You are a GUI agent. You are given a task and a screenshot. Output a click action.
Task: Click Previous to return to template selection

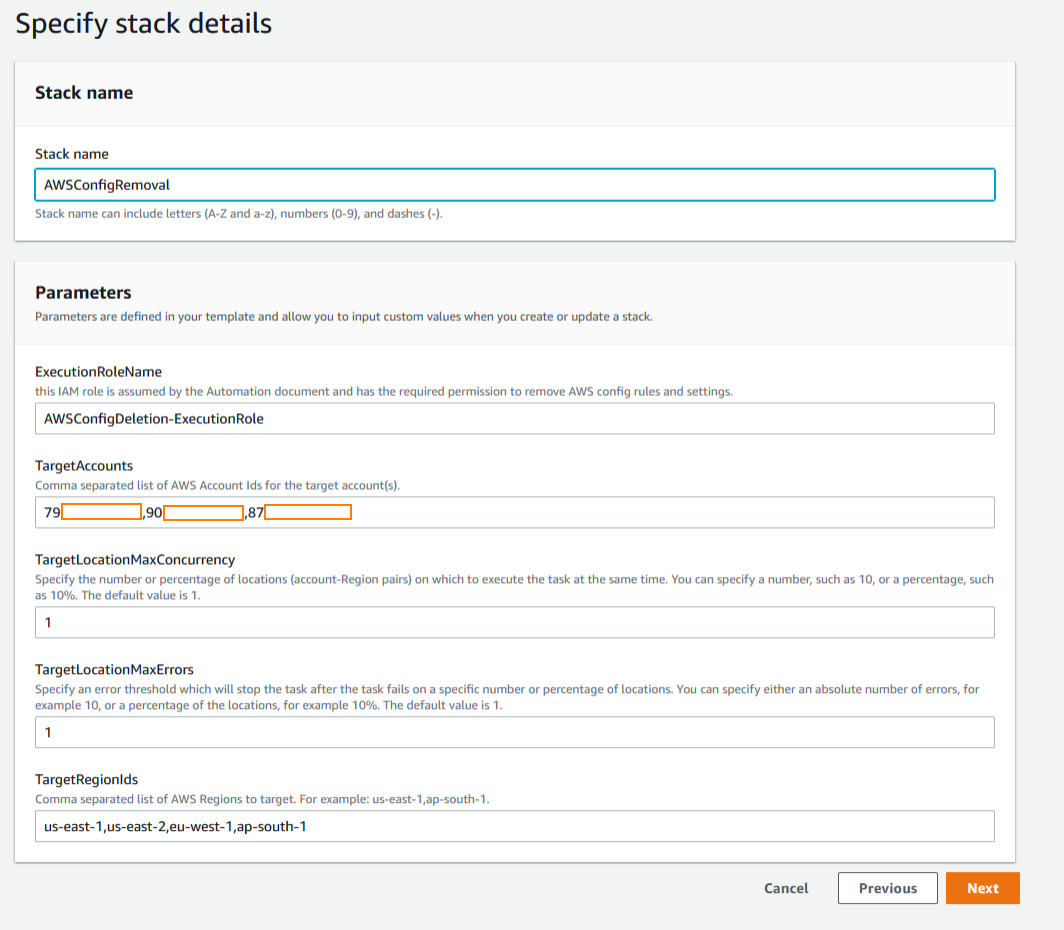[x=887, y=887]
